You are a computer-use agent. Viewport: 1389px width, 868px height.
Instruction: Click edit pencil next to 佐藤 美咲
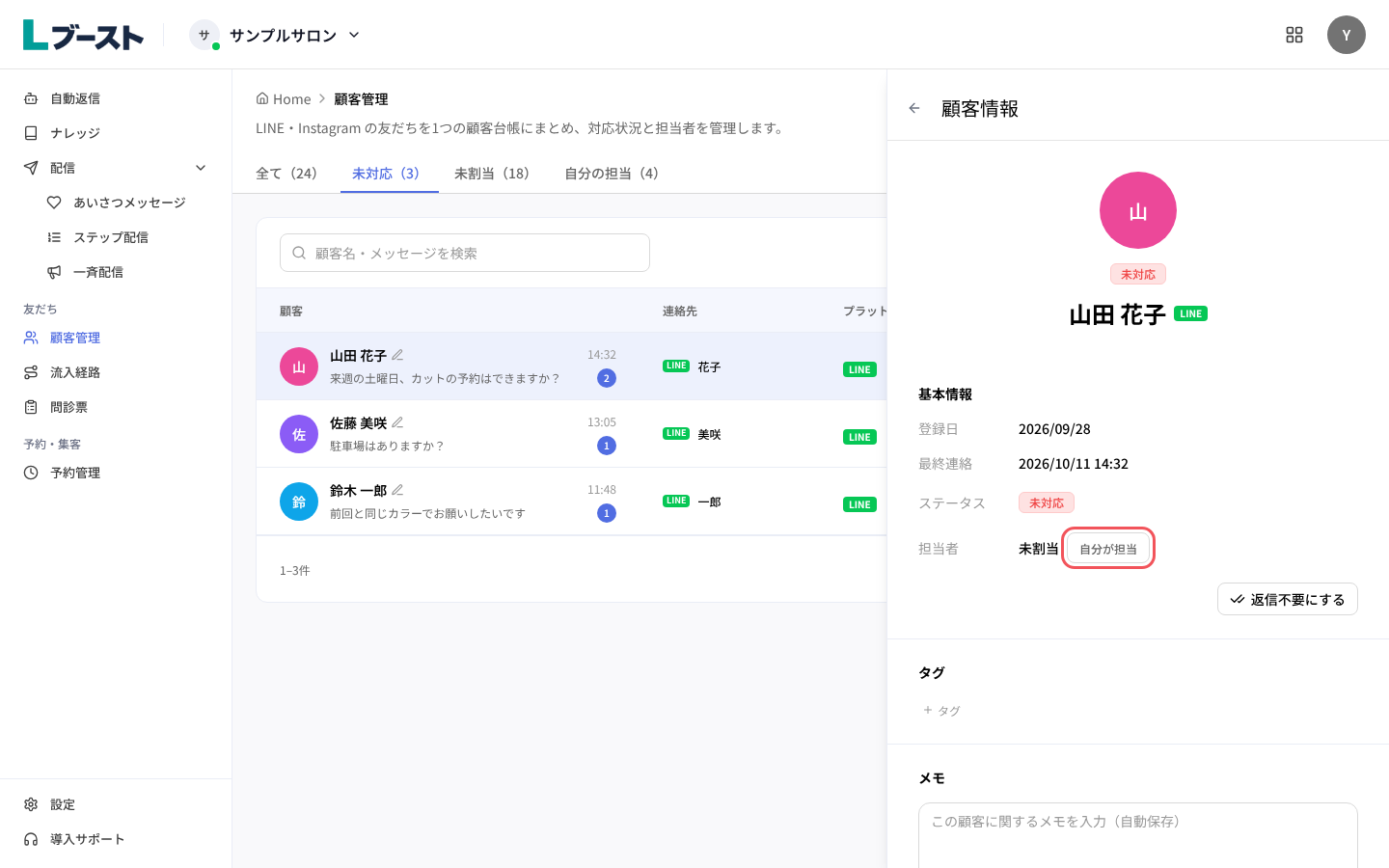pyautogui.click(x=397, y=422)
